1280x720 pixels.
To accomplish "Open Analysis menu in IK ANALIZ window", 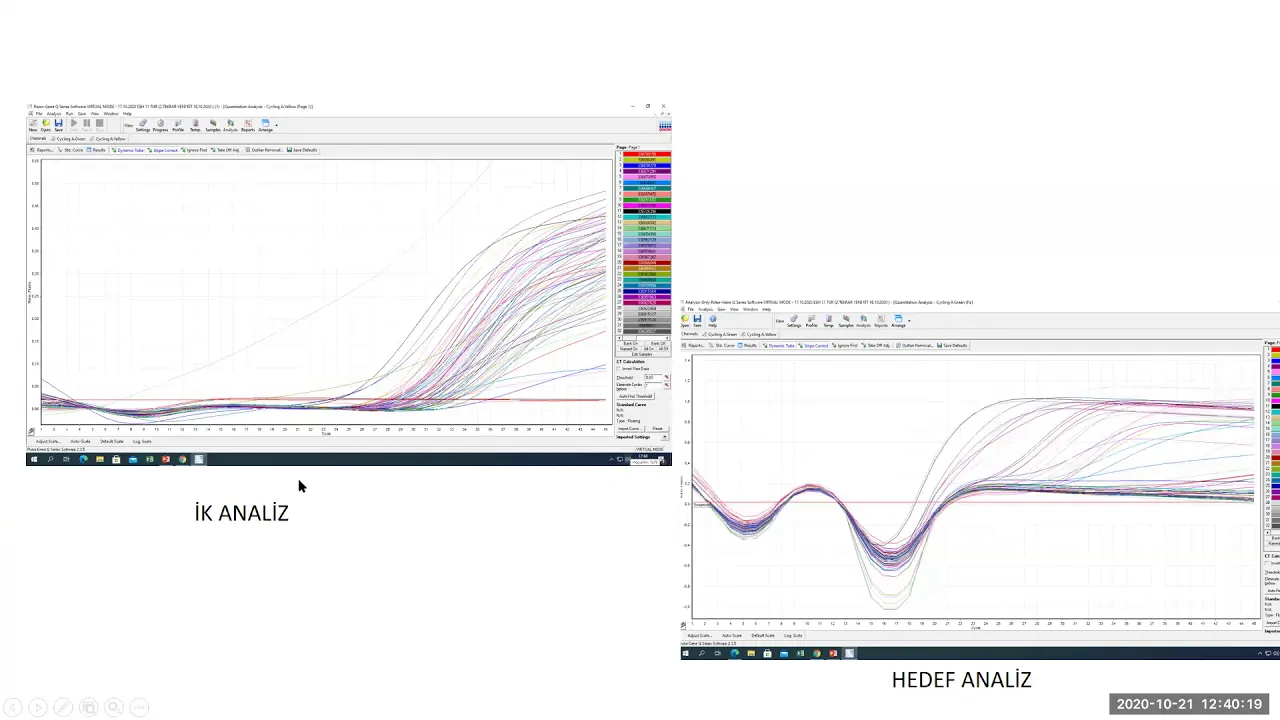I will 54,113.
